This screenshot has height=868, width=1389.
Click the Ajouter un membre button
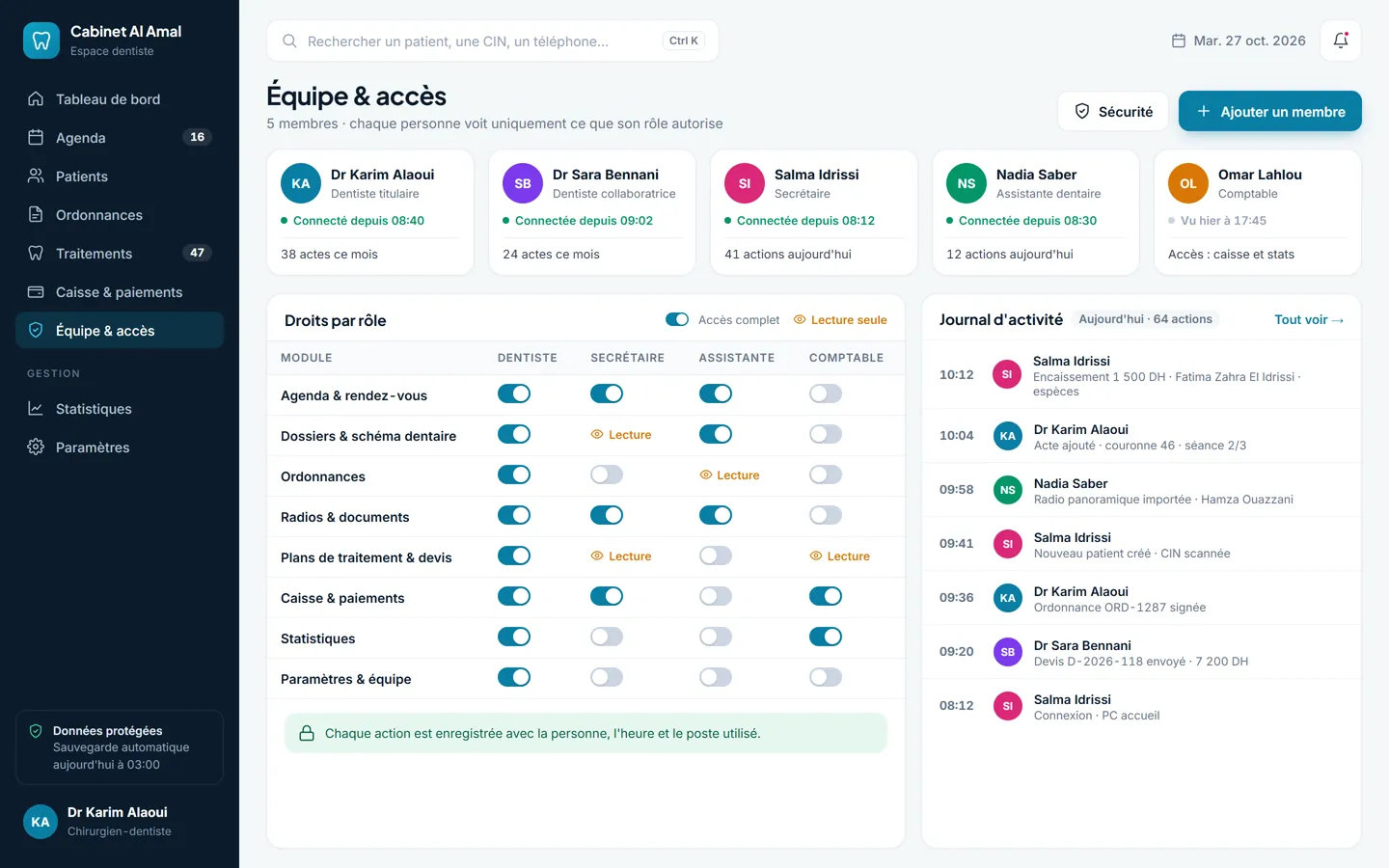click(x=1270, y=111)
